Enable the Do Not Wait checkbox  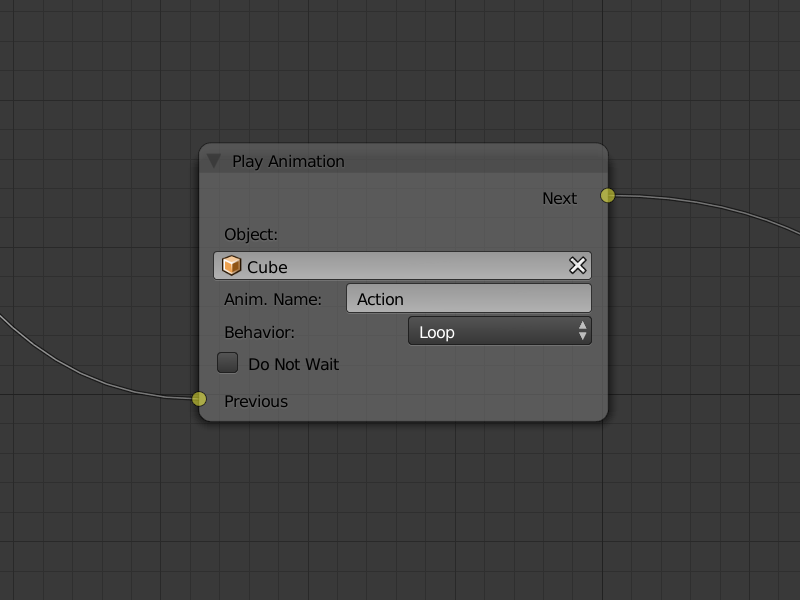point(228,363)
